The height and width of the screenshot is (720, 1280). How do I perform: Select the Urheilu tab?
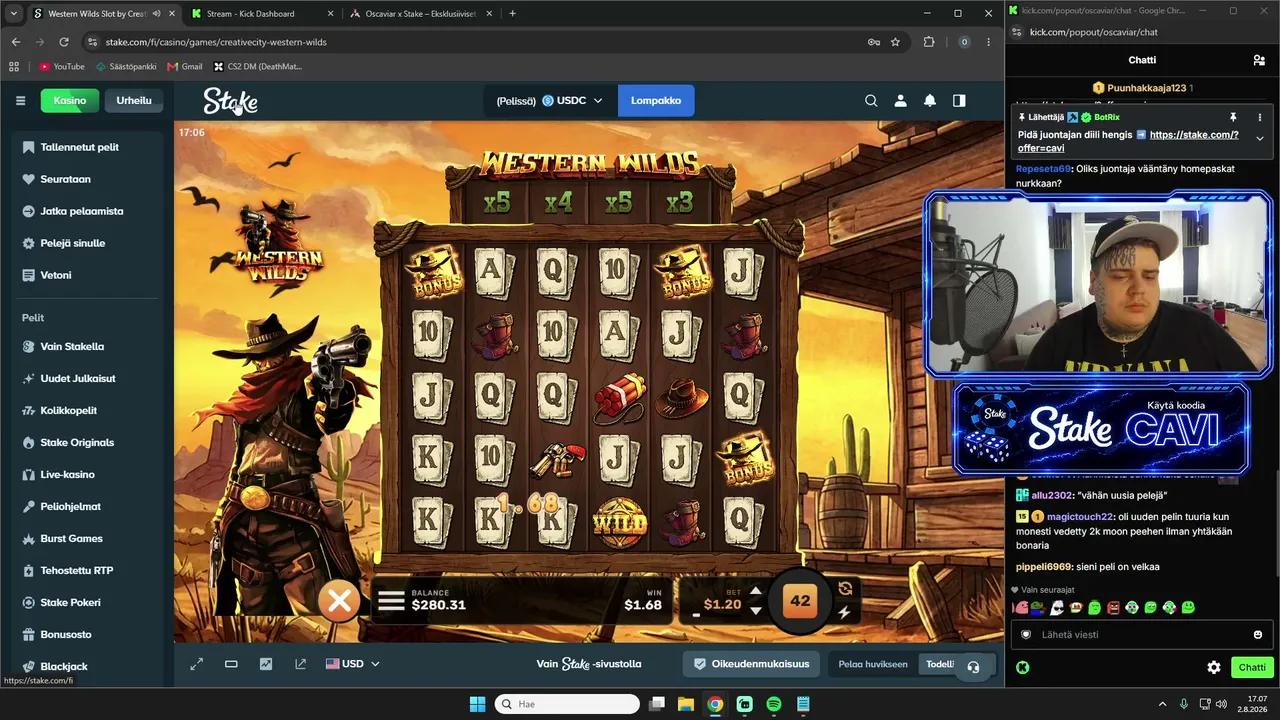pos(134,100)
